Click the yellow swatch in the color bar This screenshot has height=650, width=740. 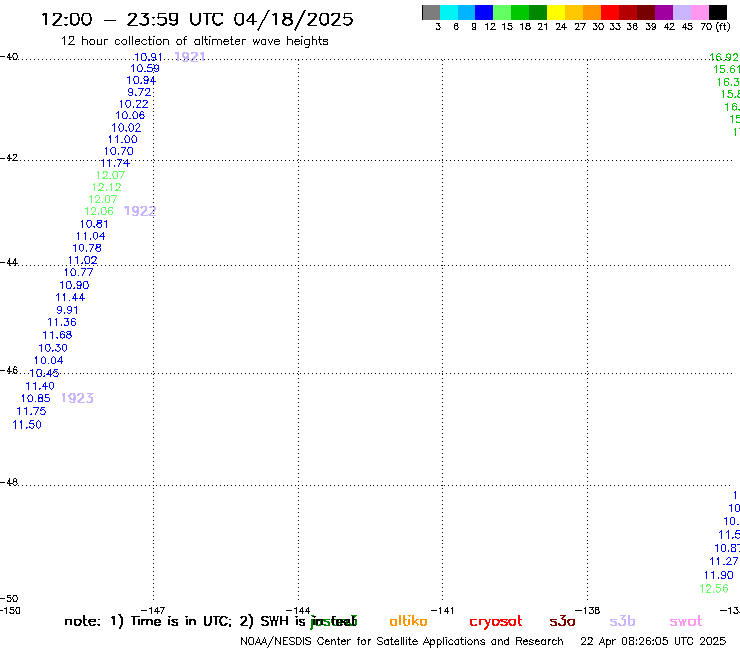point(556,12)
